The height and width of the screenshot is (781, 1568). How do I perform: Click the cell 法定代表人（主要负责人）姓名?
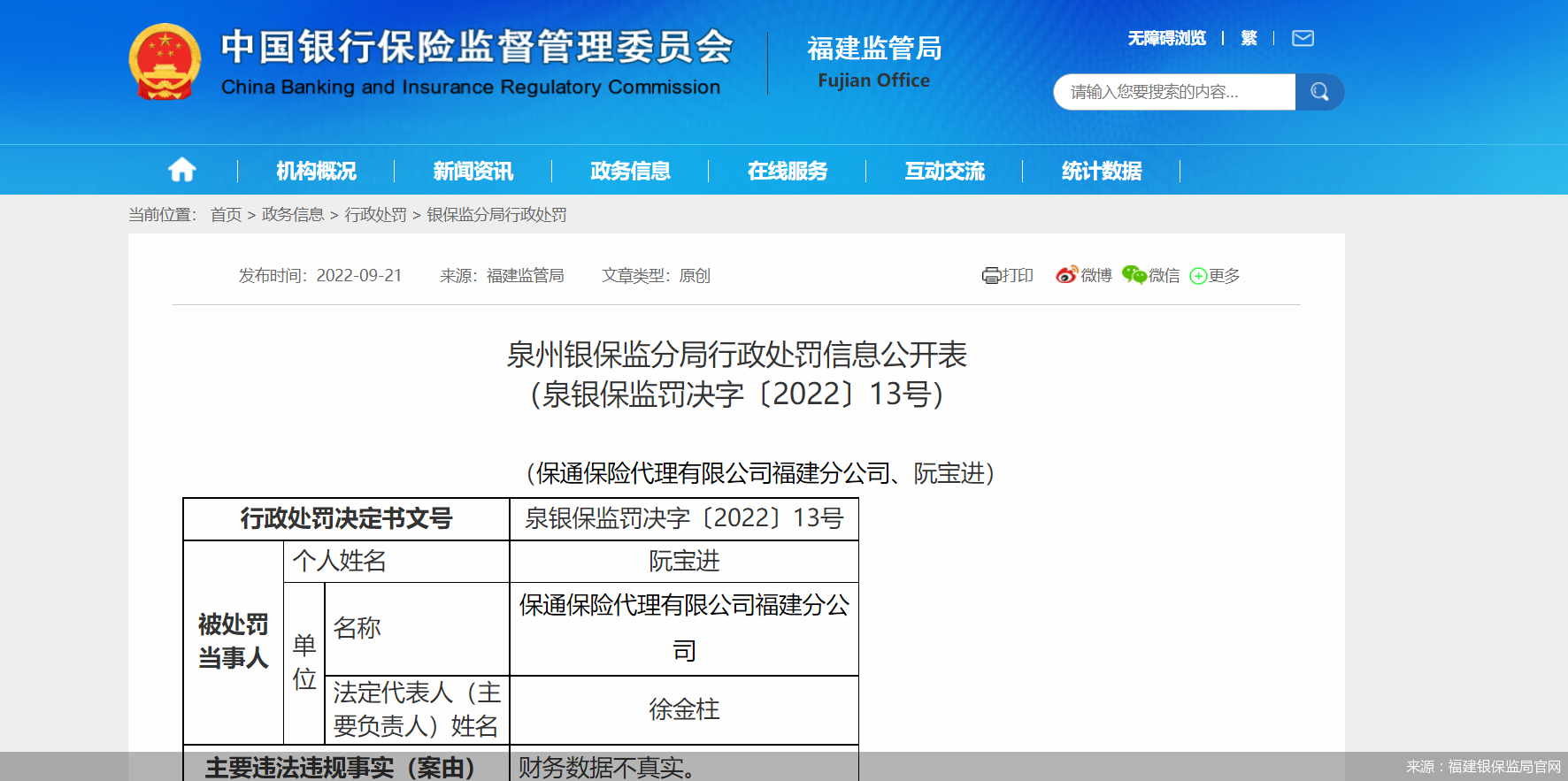pyautogui.click(x=418, y=709)
